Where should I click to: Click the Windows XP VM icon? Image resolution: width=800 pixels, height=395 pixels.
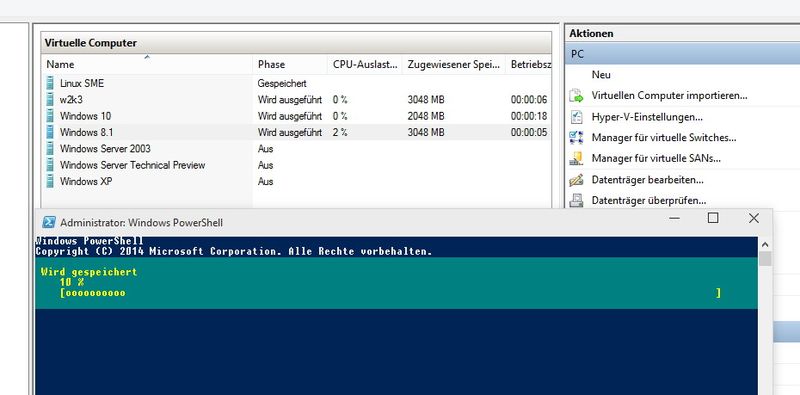point(49,181)
